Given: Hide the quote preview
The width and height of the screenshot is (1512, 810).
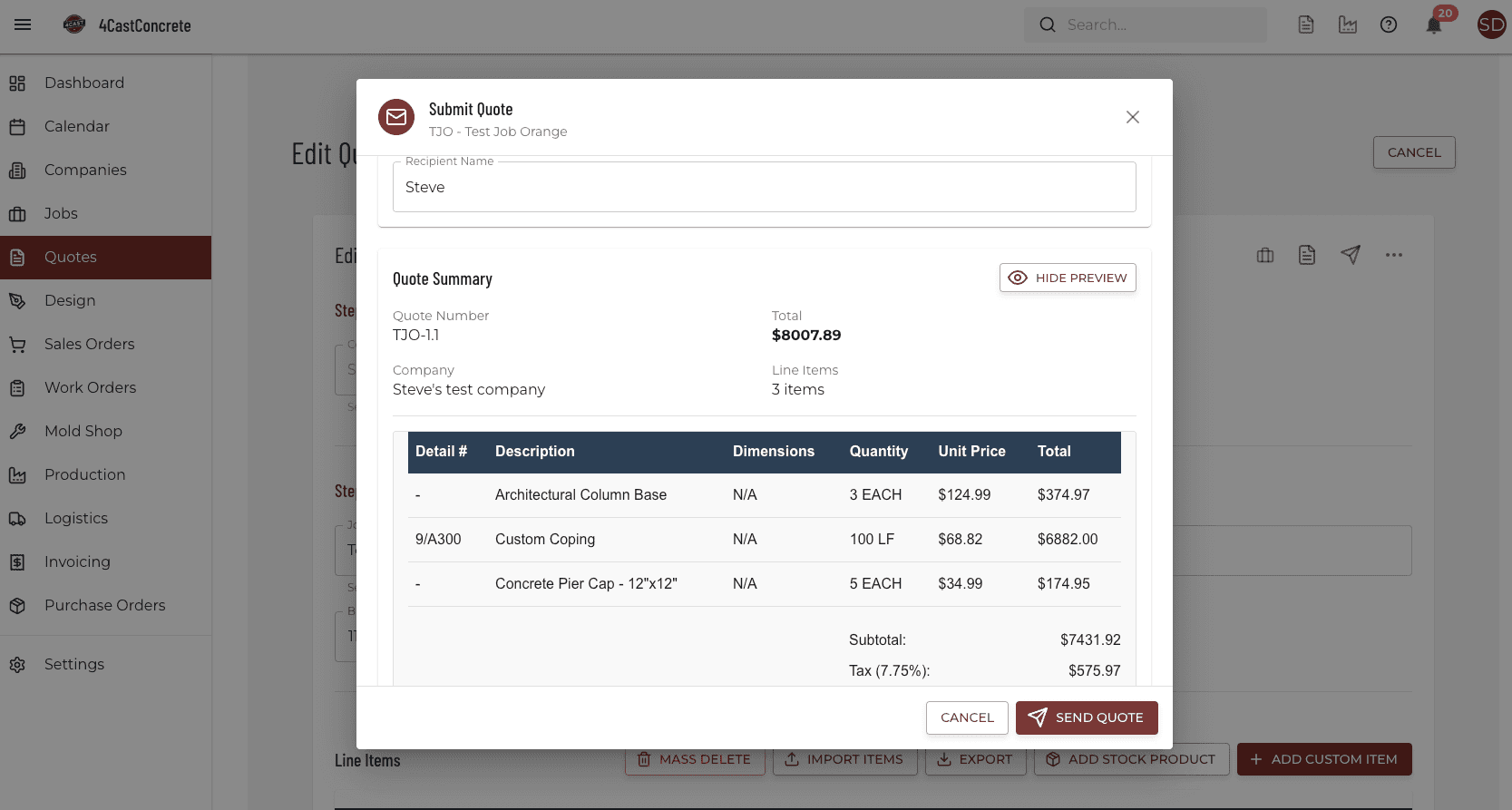Looking at the screenshot, I should 1068,278.
